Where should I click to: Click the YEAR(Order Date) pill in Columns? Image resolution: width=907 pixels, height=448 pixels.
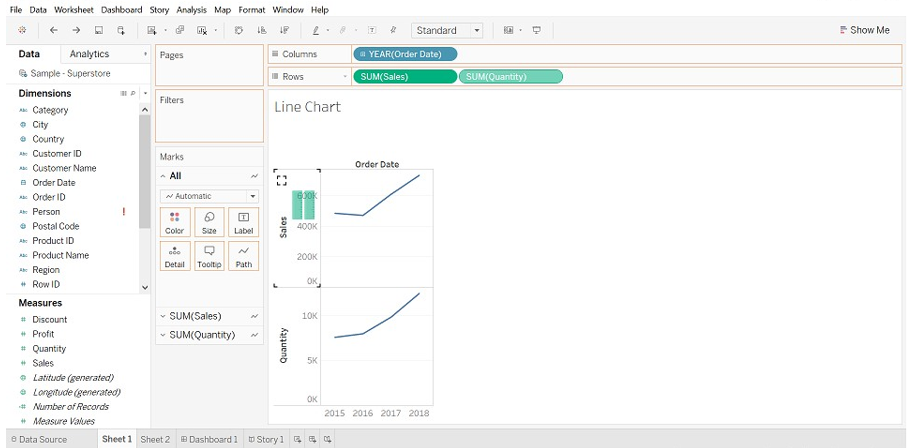405,54
